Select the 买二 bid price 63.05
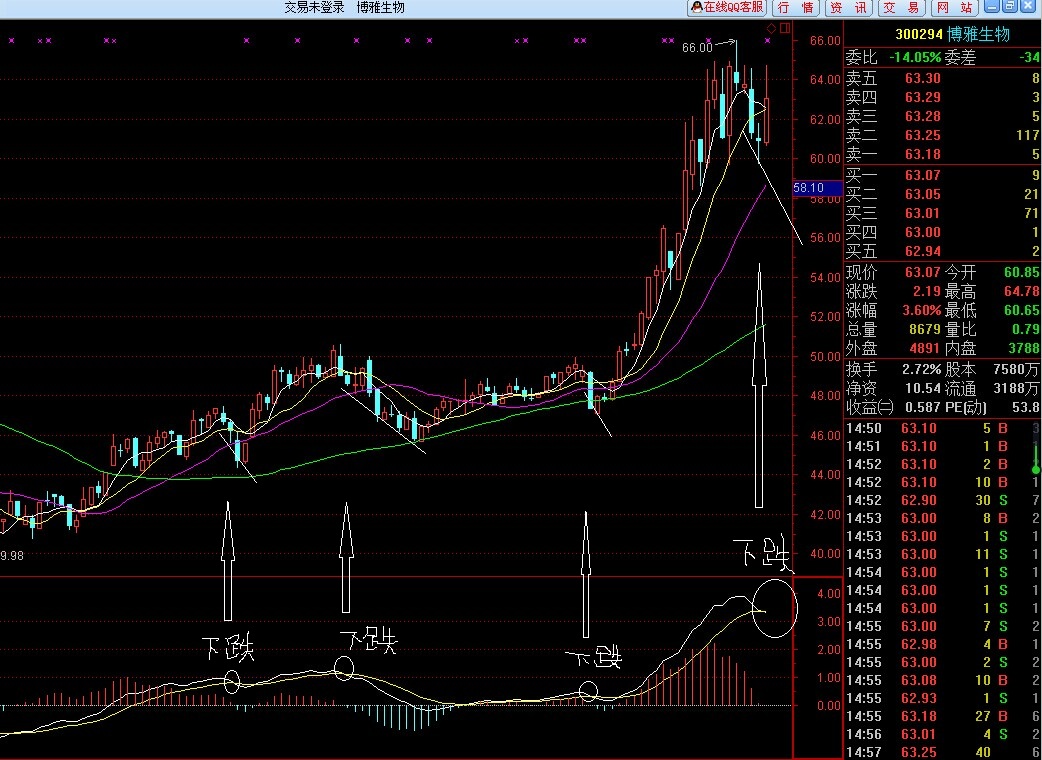1042x760 pixels. [922, 195]
